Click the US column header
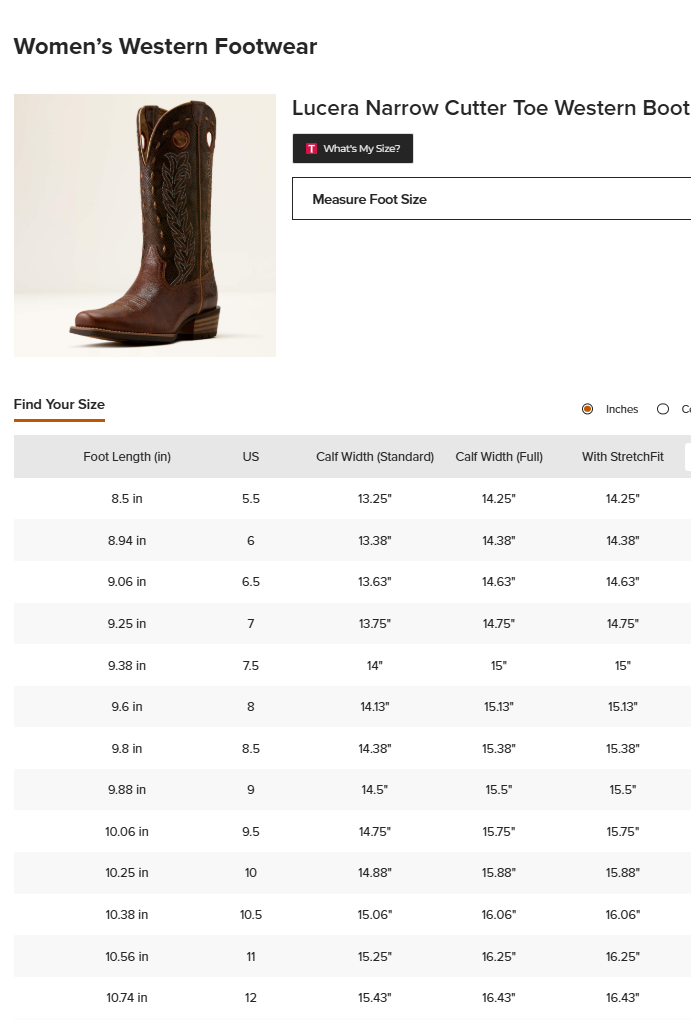The image size is (691, 1020). pos(251,457)
